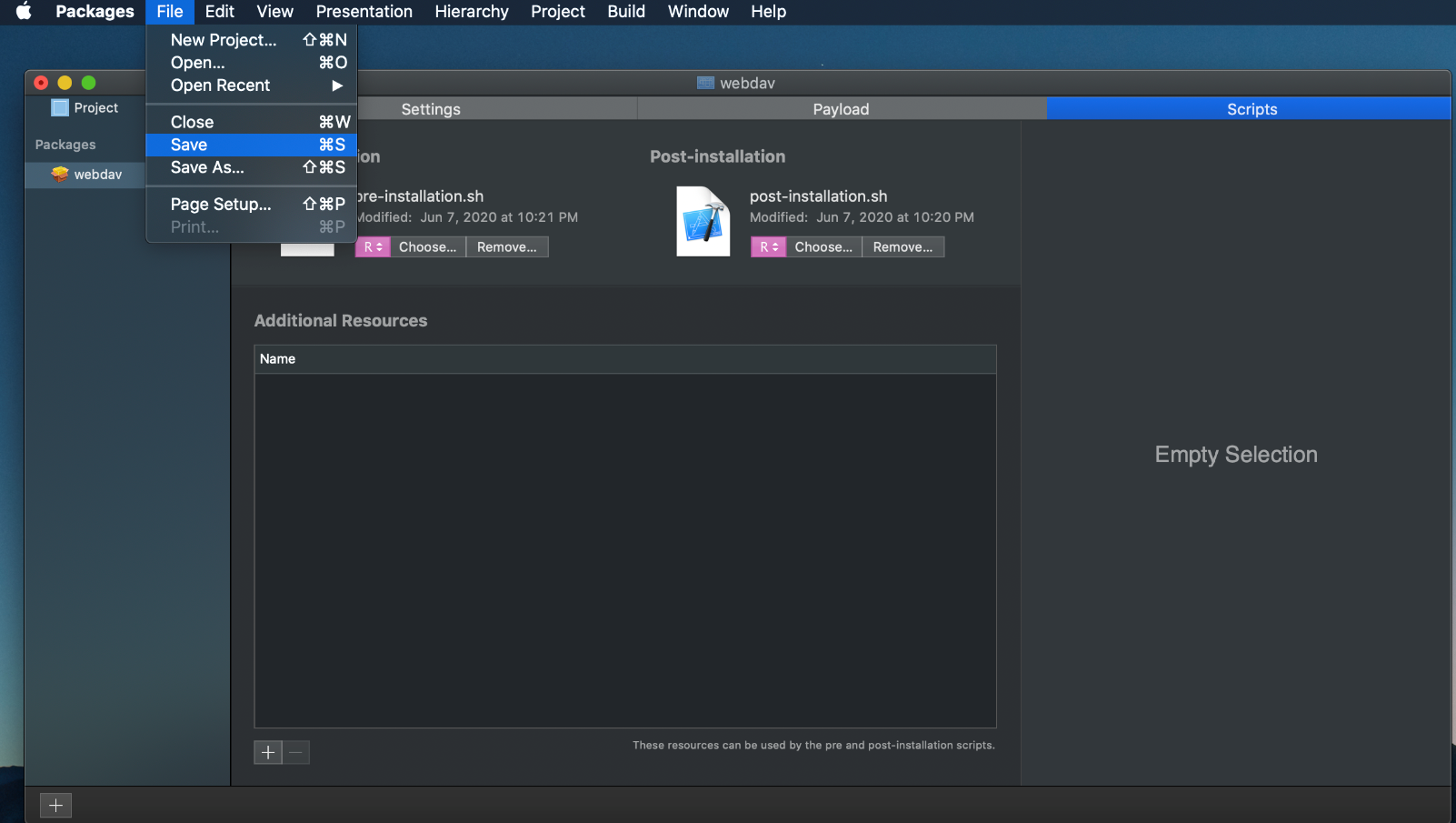Open the Presentation menu
1456x823 pixels.
364,11
